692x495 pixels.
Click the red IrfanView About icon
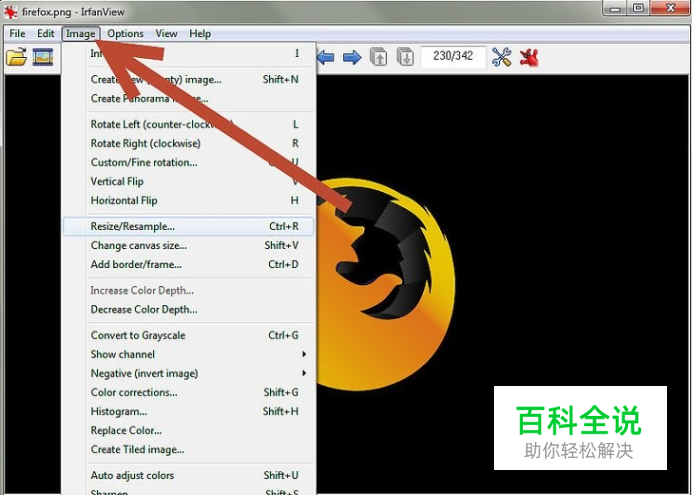529,57
